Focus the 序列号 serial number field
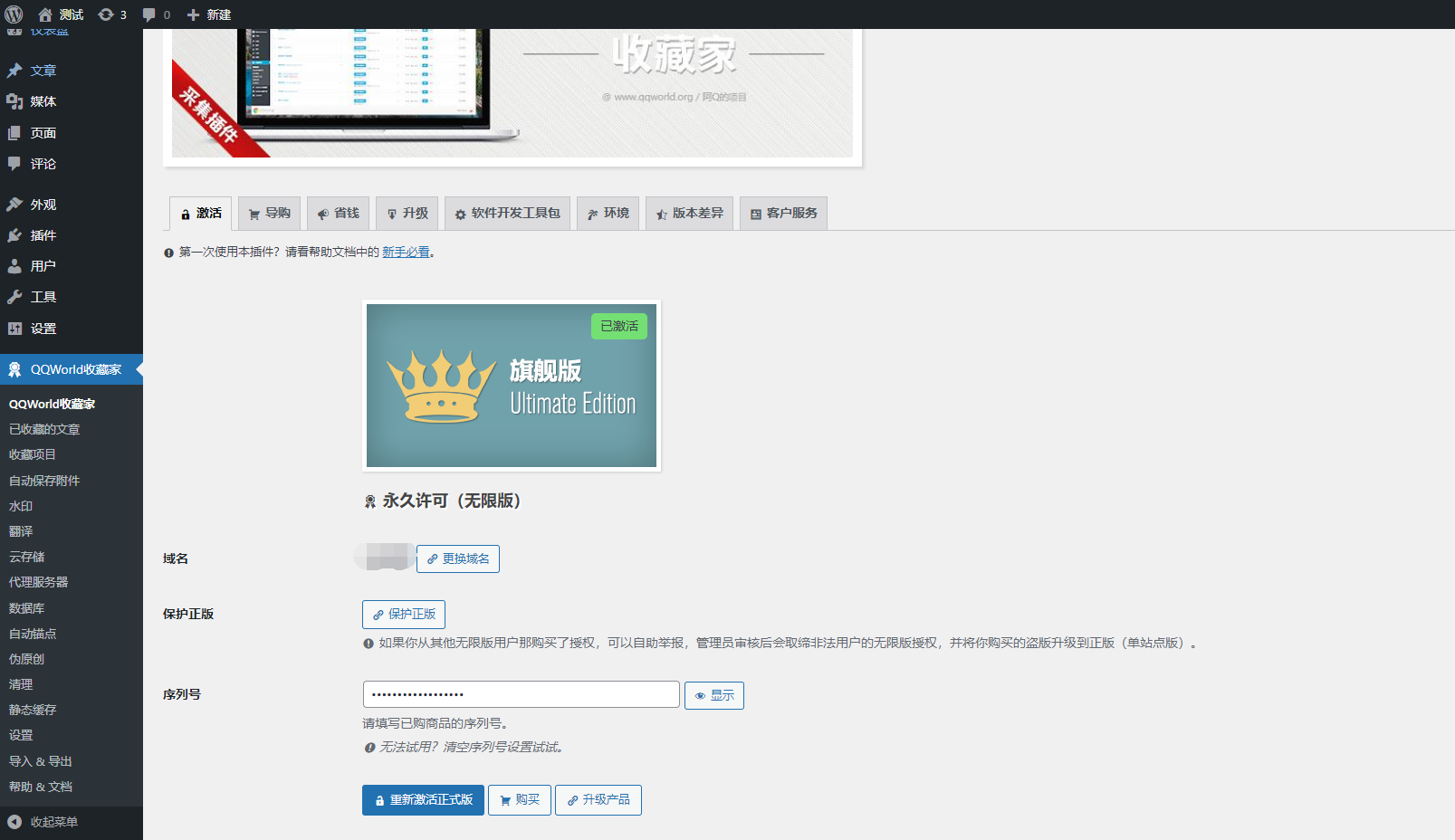Screen dimensions: 1455x840 coord(522,694)
